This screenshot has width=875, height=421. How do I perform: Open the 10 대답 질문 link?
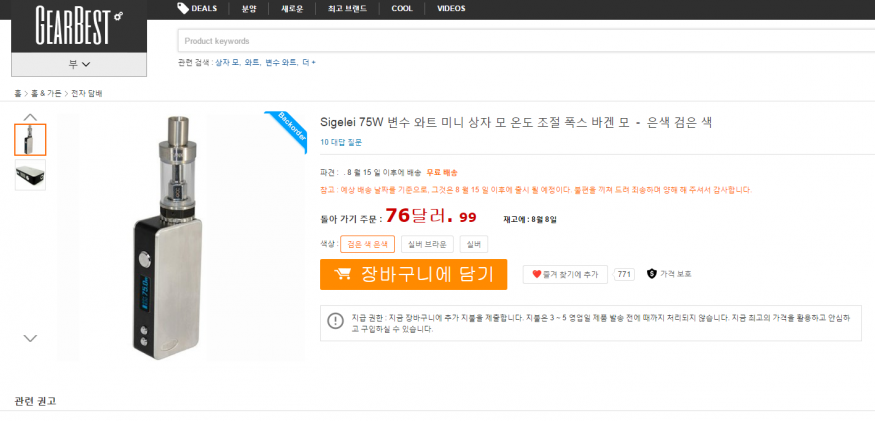340,142
